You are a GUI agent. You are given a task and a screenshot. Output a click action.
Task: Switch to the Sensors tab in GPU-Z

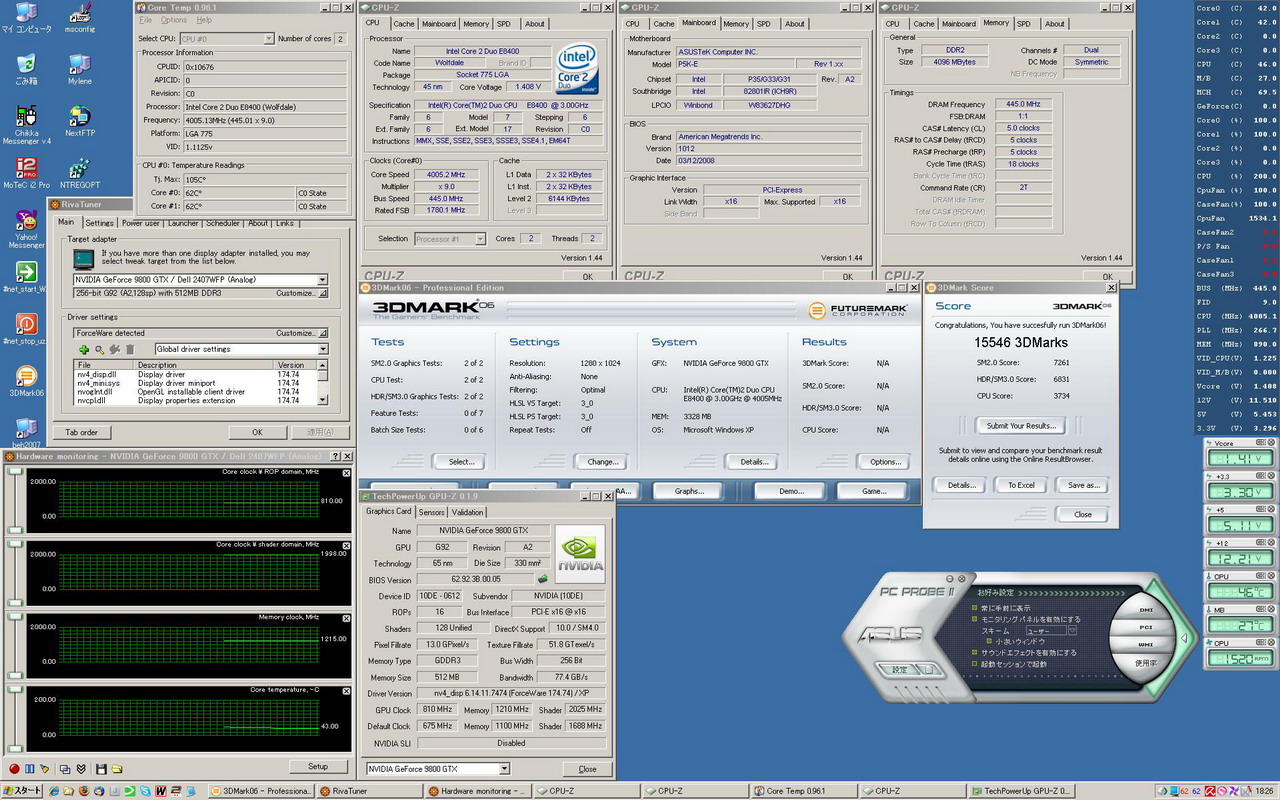click(x=431, y=512)
